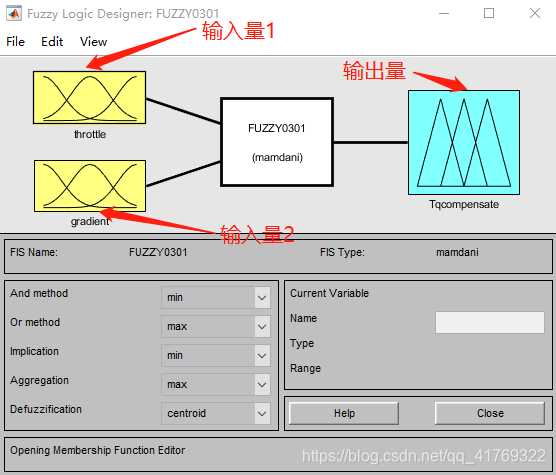The width and height of the screenshot is (556, 475).
Task: Open the FUZZY0301 mamdani rule block
Action: pyautogui.click(x=277, y=142)
